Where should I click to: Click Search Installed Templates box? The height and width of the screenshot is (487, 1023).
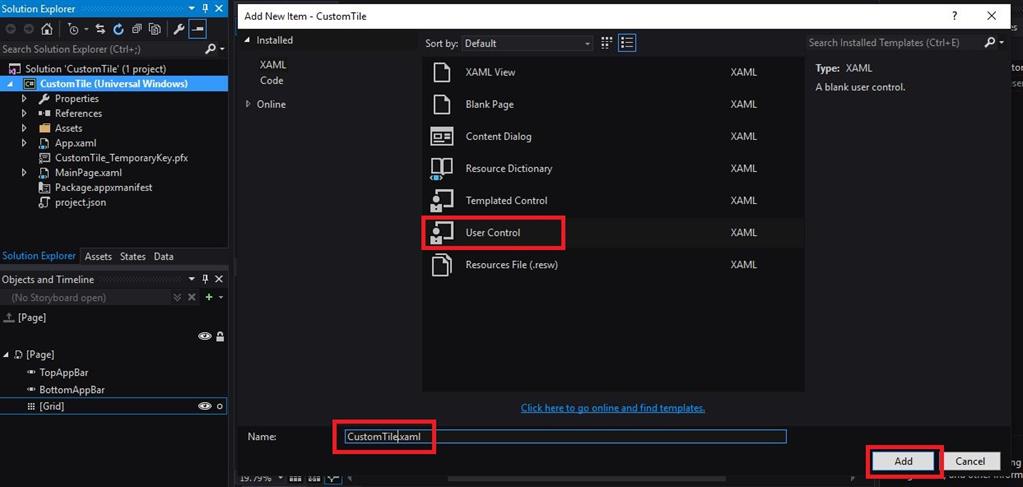893,42
